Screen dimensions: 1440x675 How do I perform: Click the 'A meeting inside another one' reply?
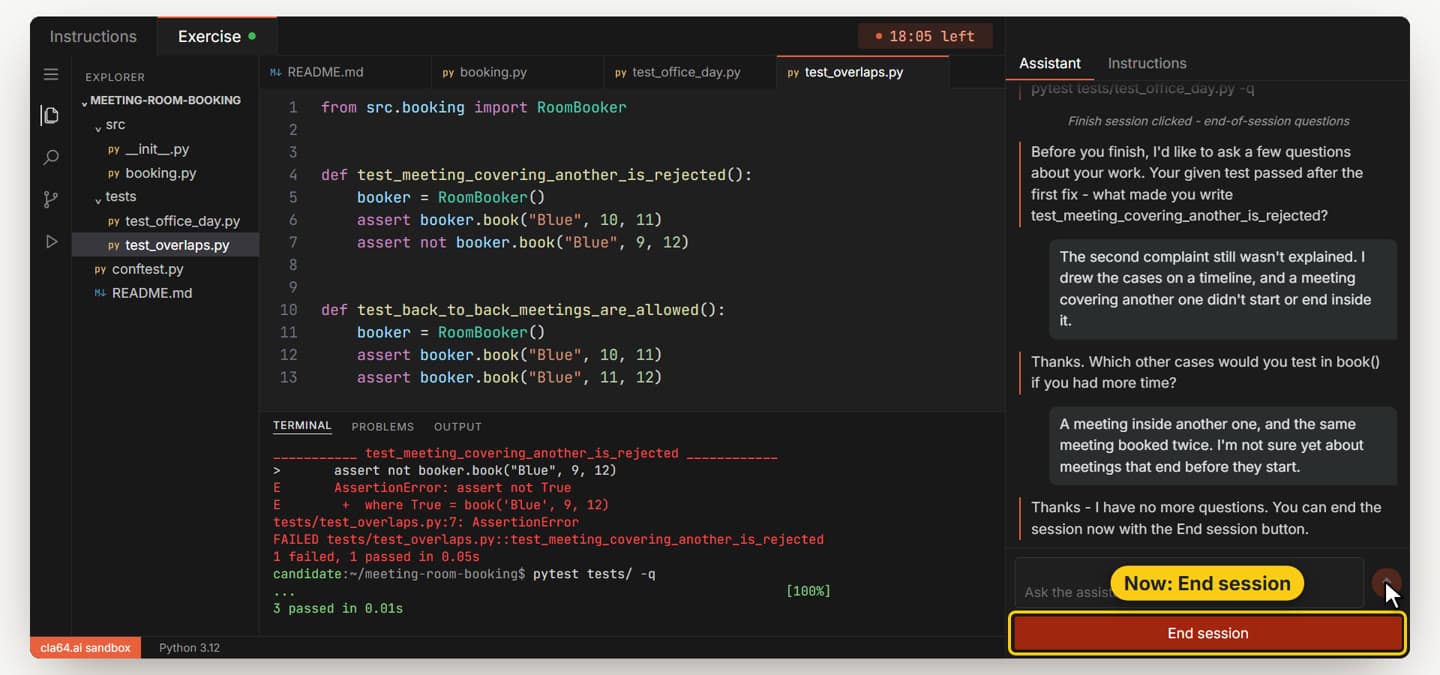[1223, 445]
